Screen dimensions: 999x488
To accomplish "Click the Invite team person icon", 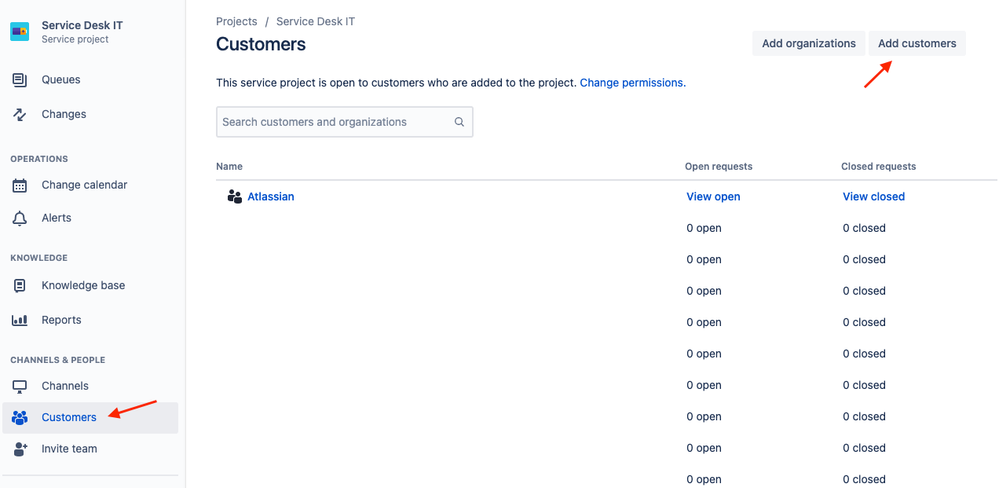I will pyautogui.click(x=20, y=449).
